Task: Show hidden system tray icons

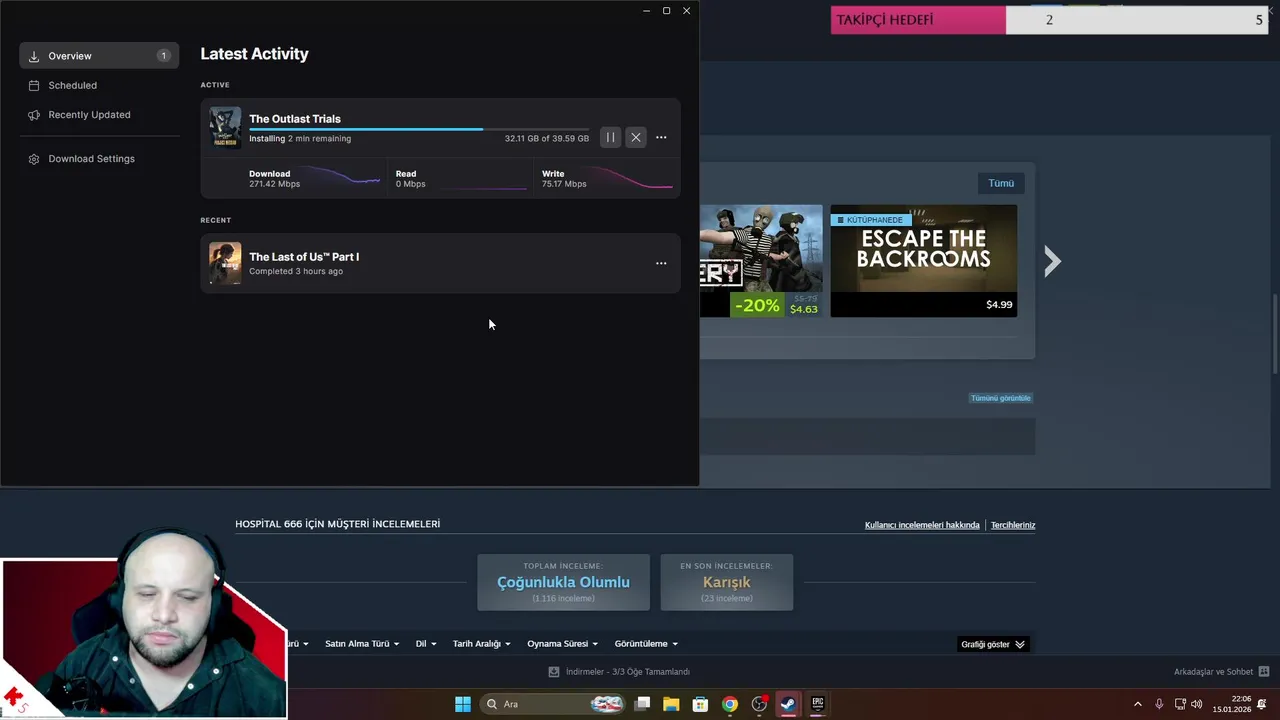Action: [1137, 704]
